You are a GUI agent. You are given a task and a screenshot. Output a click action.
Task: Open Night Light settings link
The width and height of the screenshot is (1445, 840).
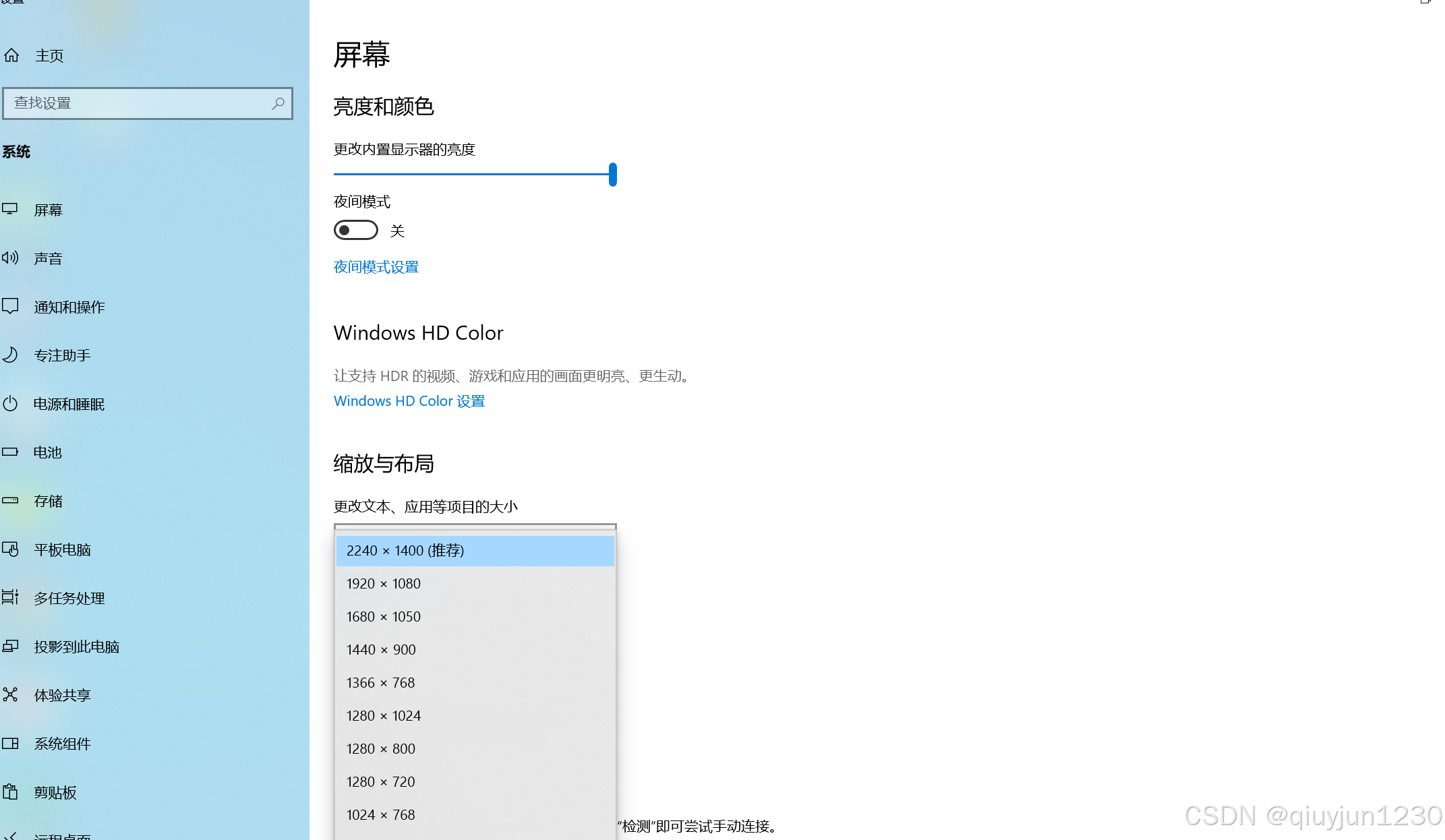(376, 267)
